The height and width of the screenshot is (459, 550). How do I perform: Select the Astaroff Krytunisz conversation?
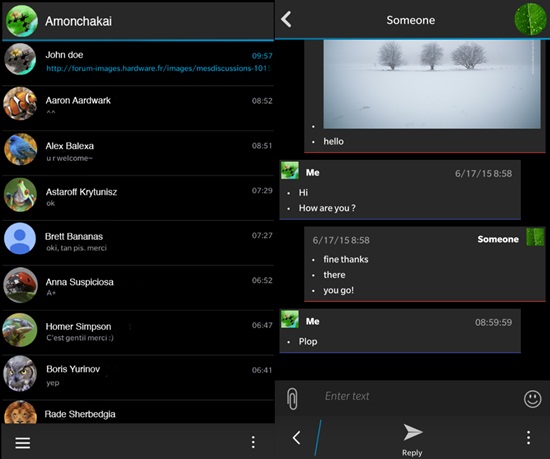coord(138,197)
